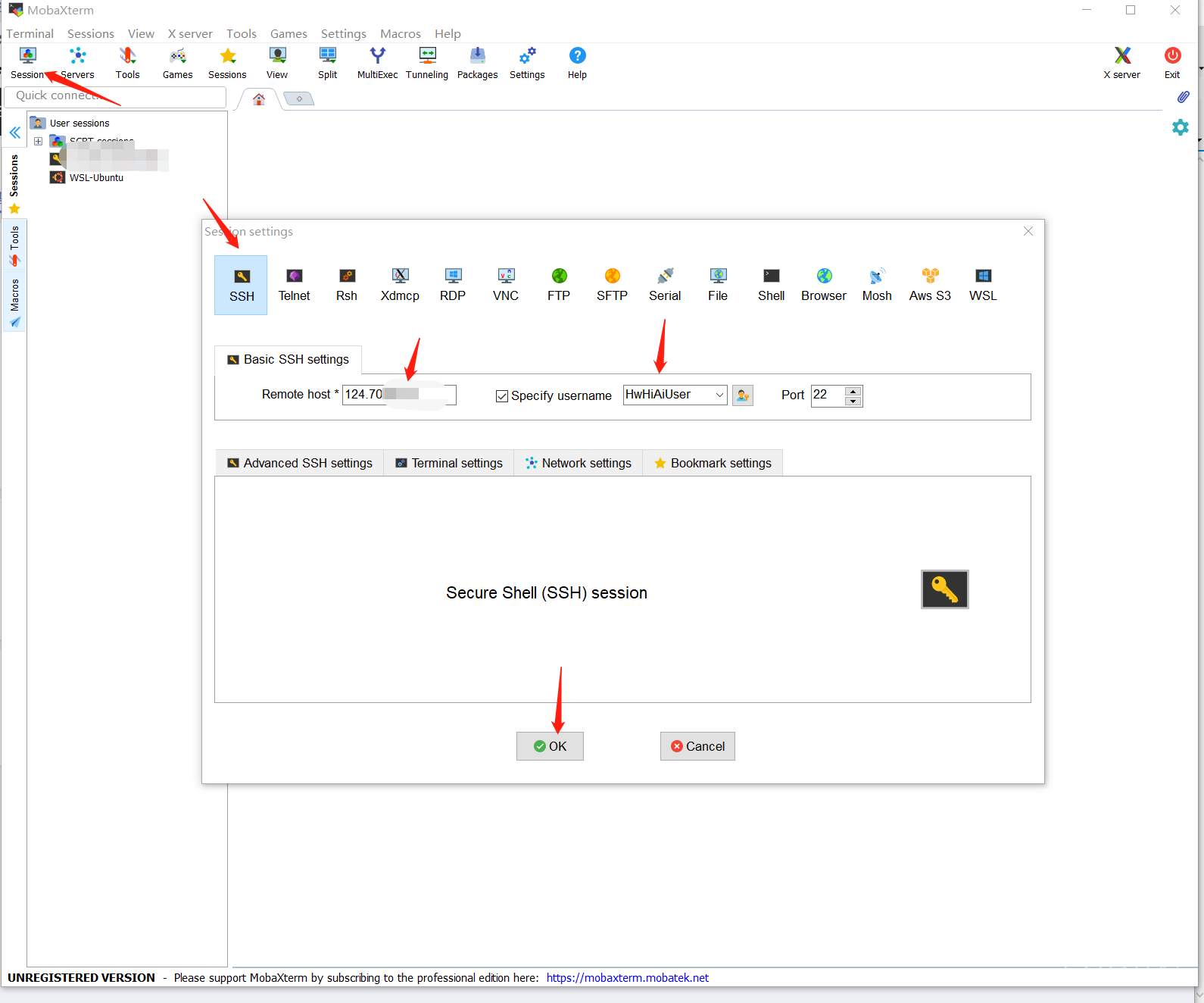Toggle the X server toolbar icon
This screenshot has height=1003, width=1204.
(1121, 63)
